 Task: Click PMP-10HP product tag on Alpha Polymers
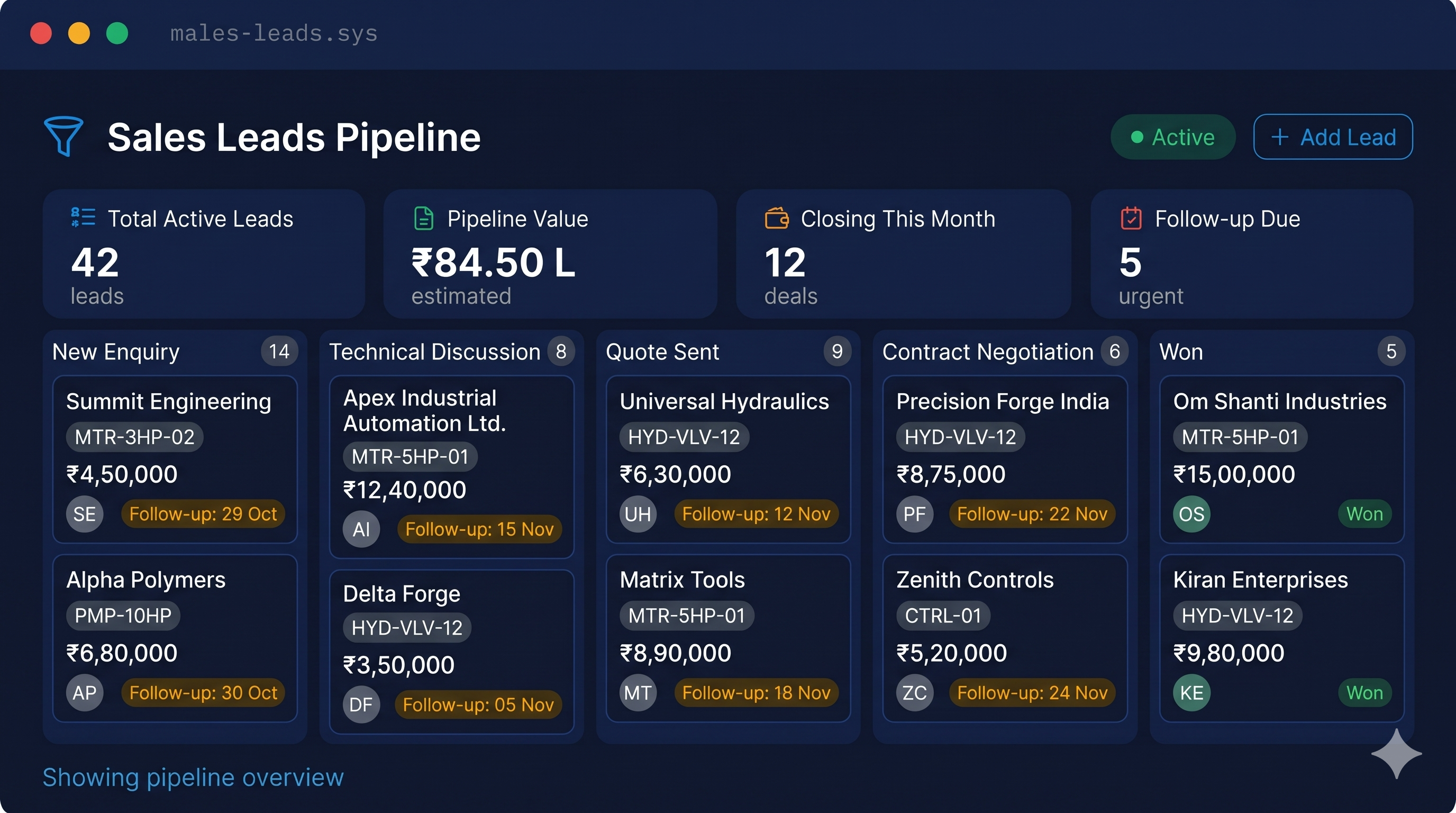[x=123, y=615]
